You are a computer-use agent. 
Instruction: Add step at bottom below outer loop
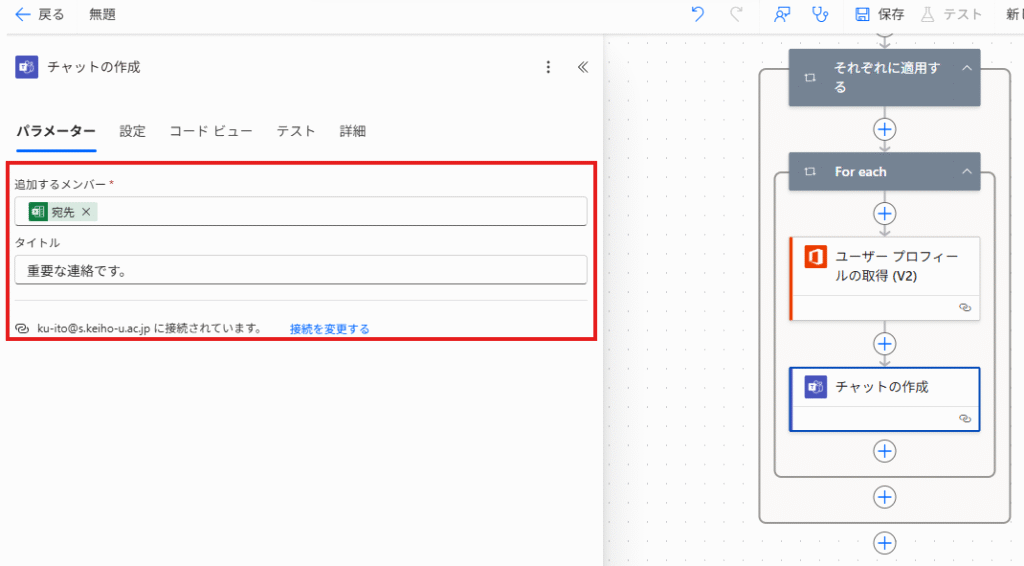tap(884, 543)
